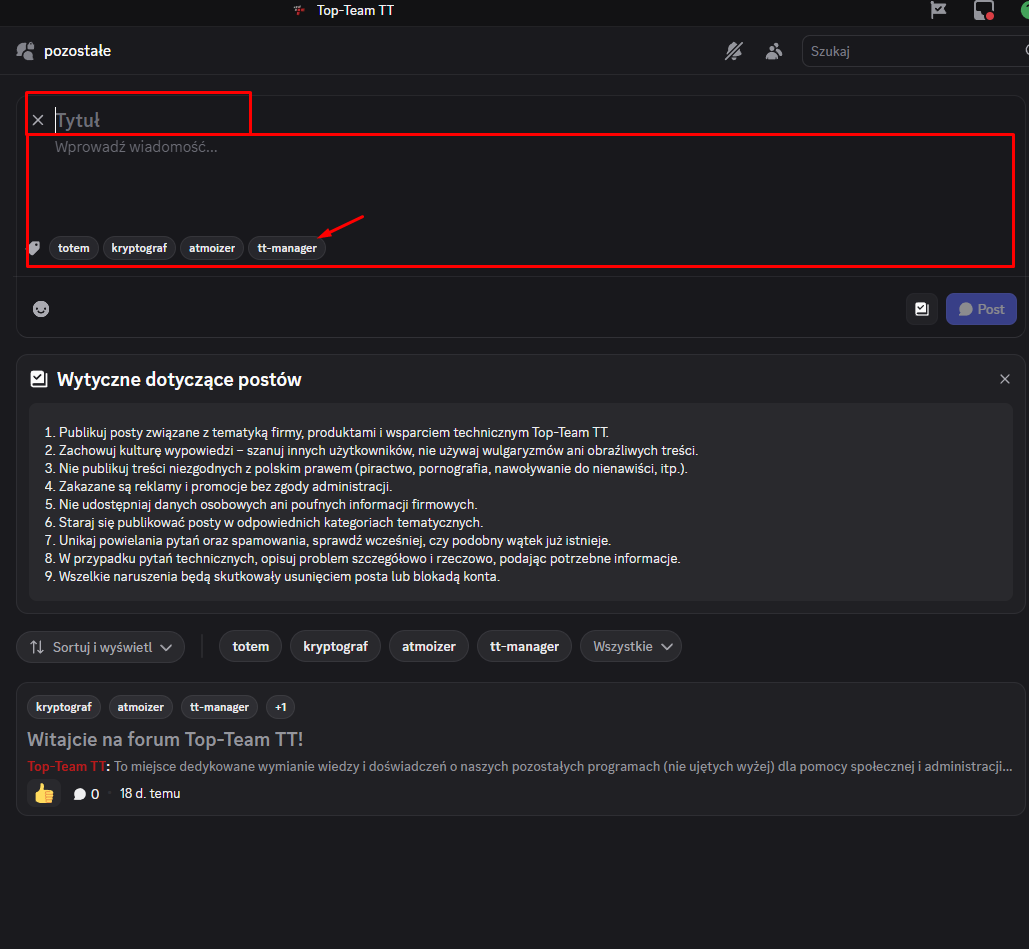
Task: Click the atmoizer tag on the welcome post
Action: (140, 707)
